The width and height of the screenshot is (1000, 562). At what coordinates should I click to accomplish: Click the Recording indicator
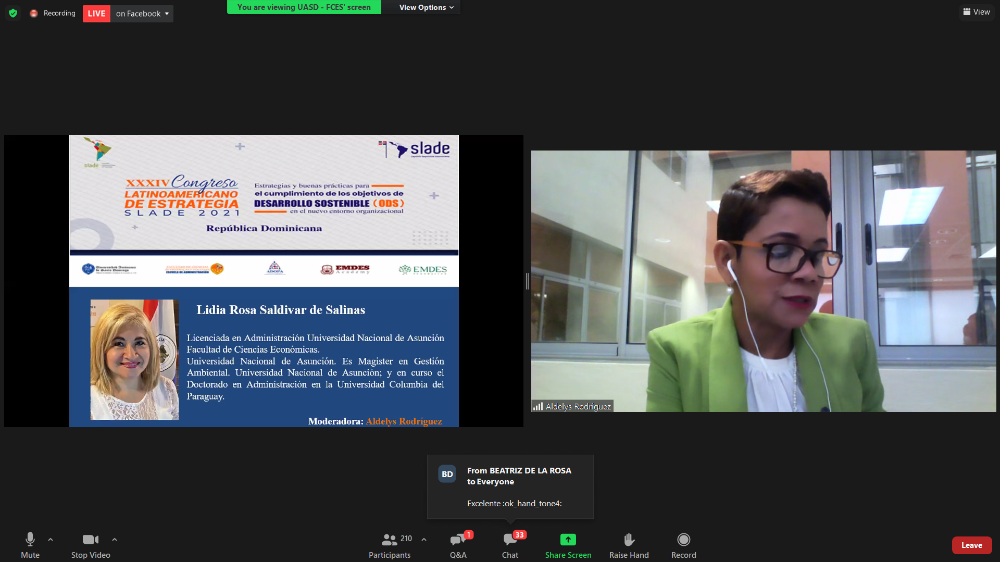[x=53, y=13]
